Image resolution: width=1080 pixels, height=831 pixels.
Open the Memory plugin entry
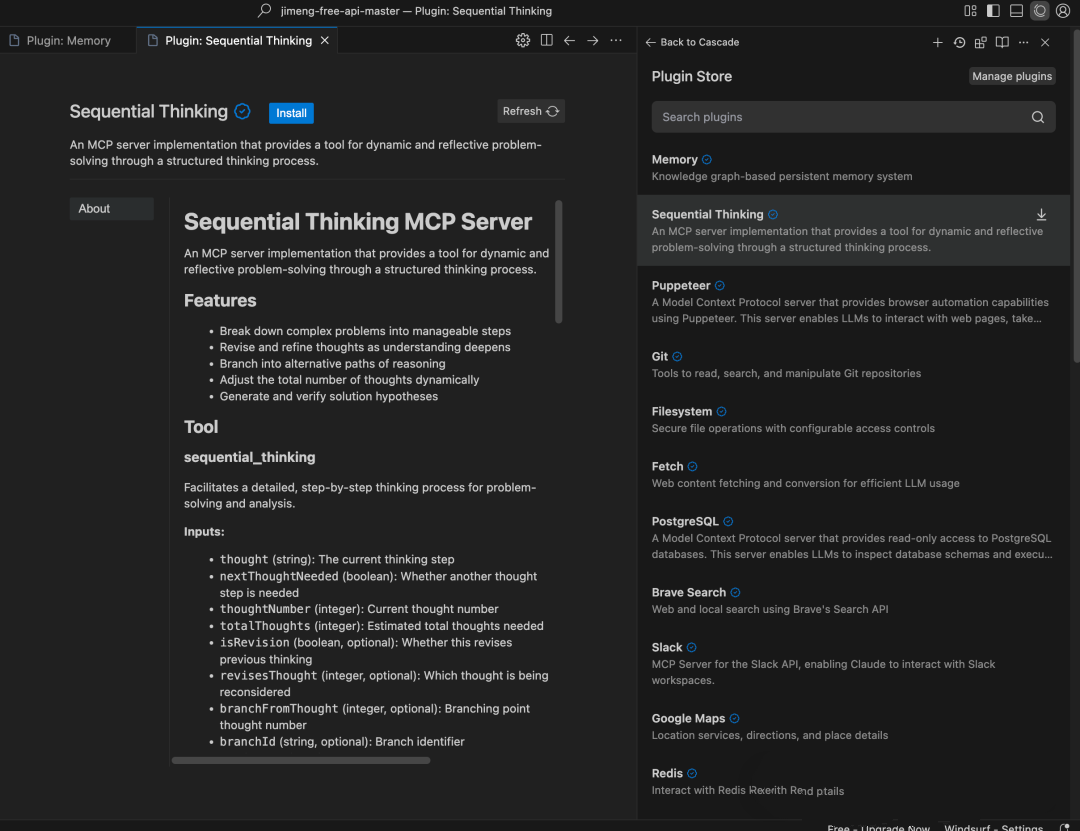853,167
